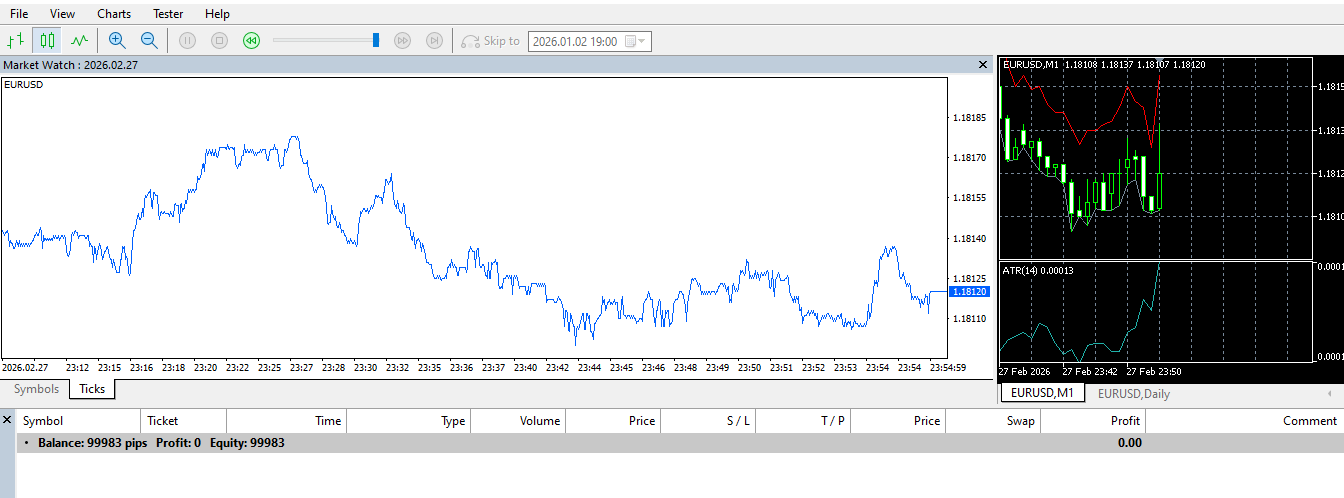Image resolution: width=1344 pixels, height=498 pixels.
Task: Sort by the Type column header
Action: (408, 421)
